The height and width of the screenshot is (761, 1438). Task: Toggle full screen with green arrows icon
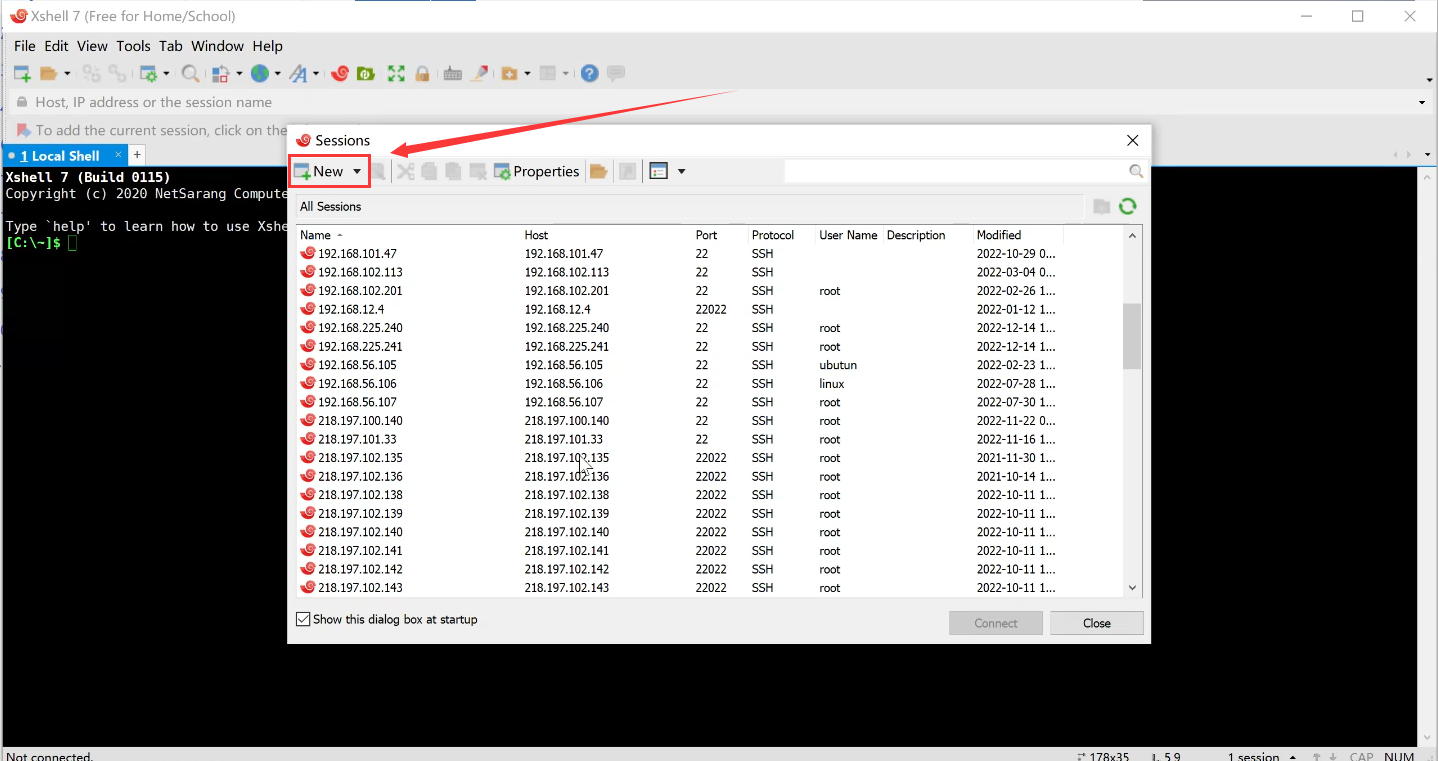(x=396, y=74)
